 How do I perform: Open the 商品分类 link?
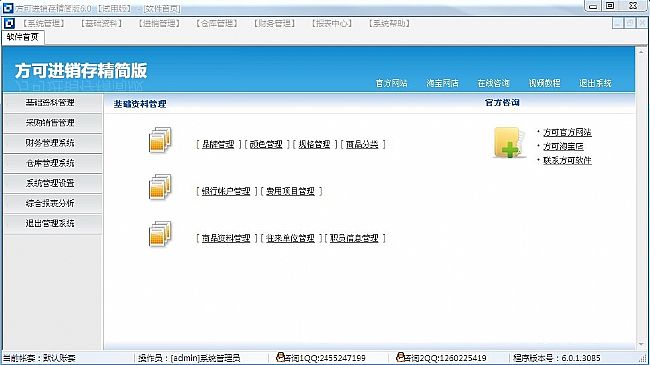pos(362,144)
